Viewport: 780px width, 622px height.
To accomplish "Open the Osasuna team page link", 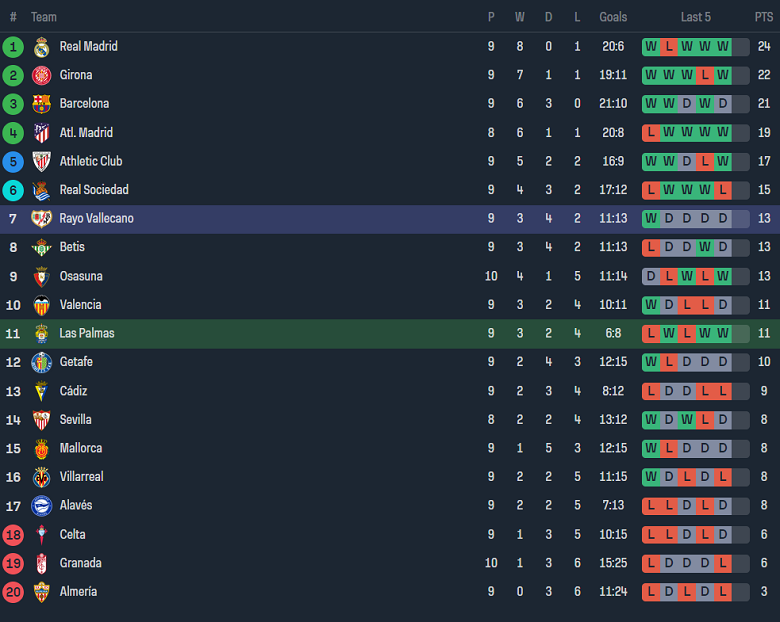I will [x=81, y=276].
